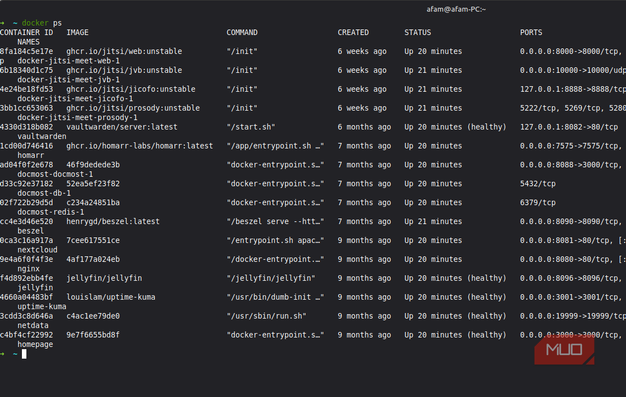Click the port value 6379/tcp
The height and width of the screenshot is (397, 626).
pos(538,202)
